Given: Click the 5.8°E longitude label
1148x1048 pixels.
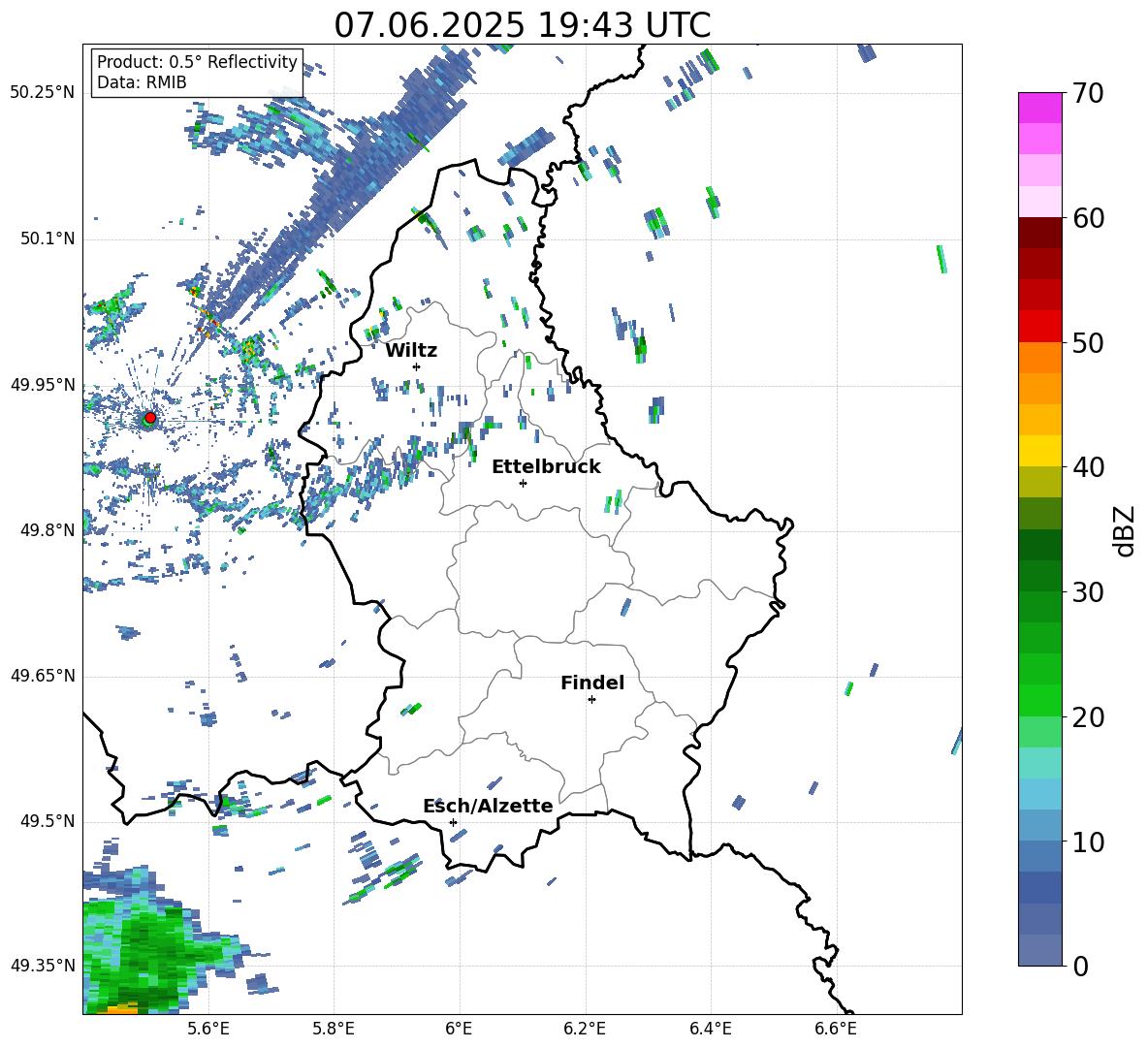Looking at the screenshot, I should pyautogui.click(x=334, y=1029).
